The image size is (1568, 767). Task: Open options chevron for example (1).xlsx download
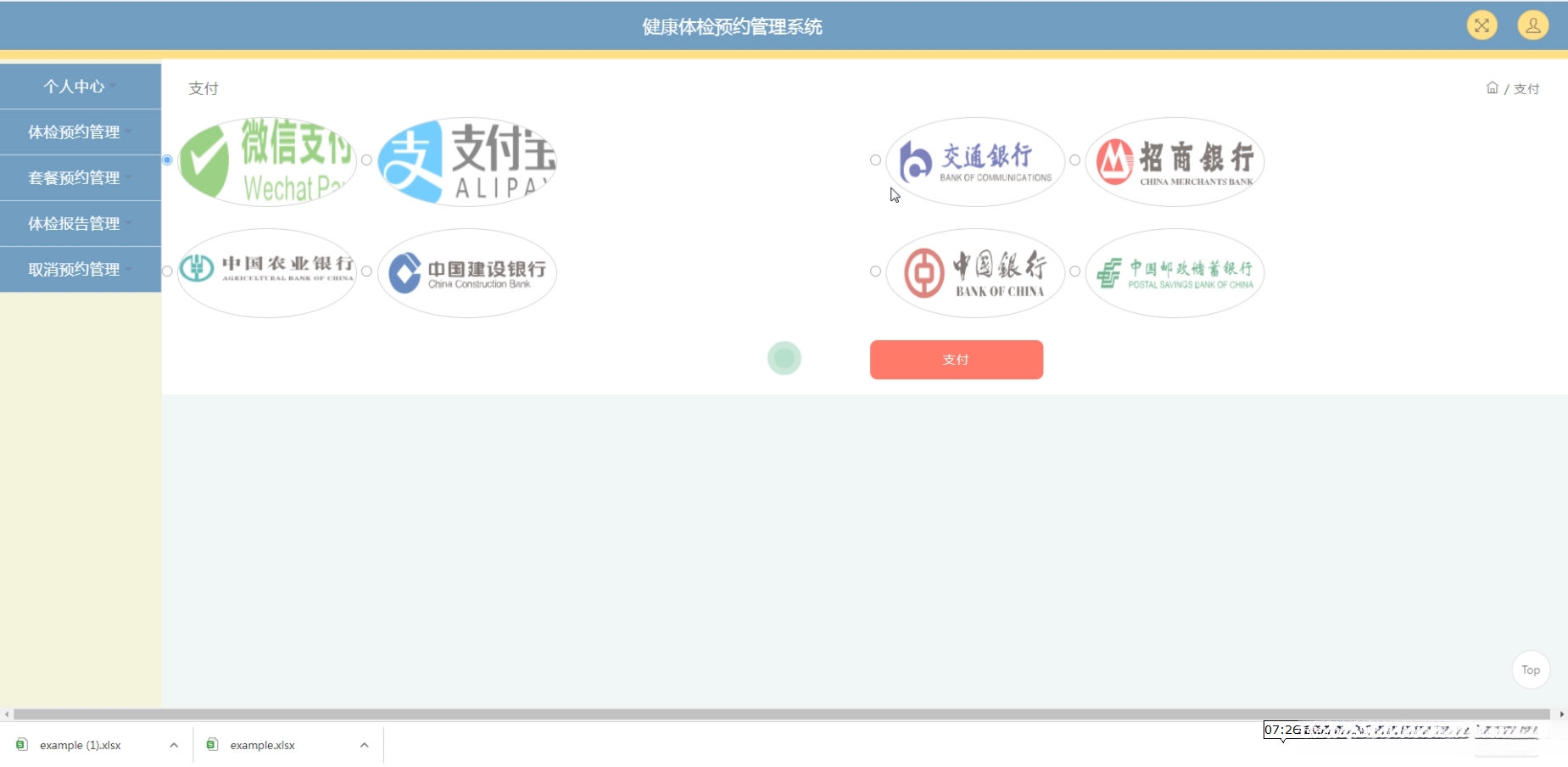174,745
